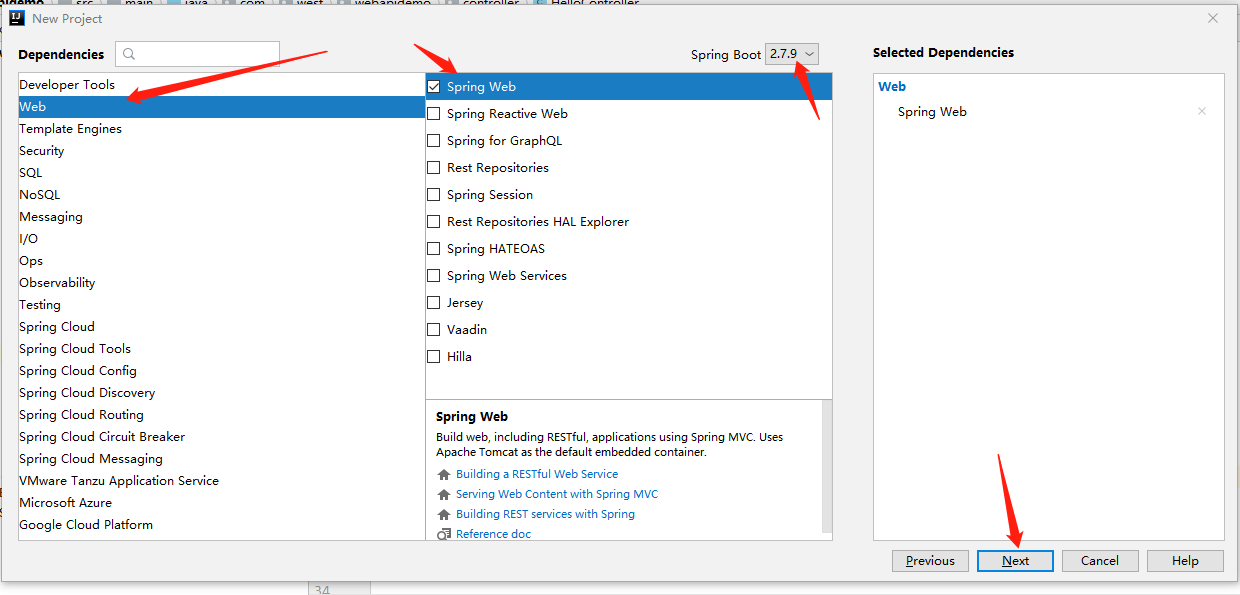Click the search magnifier icon in Dependencies
The height and width of the screenshot is (595, 1240).
(x=129, y=55)
